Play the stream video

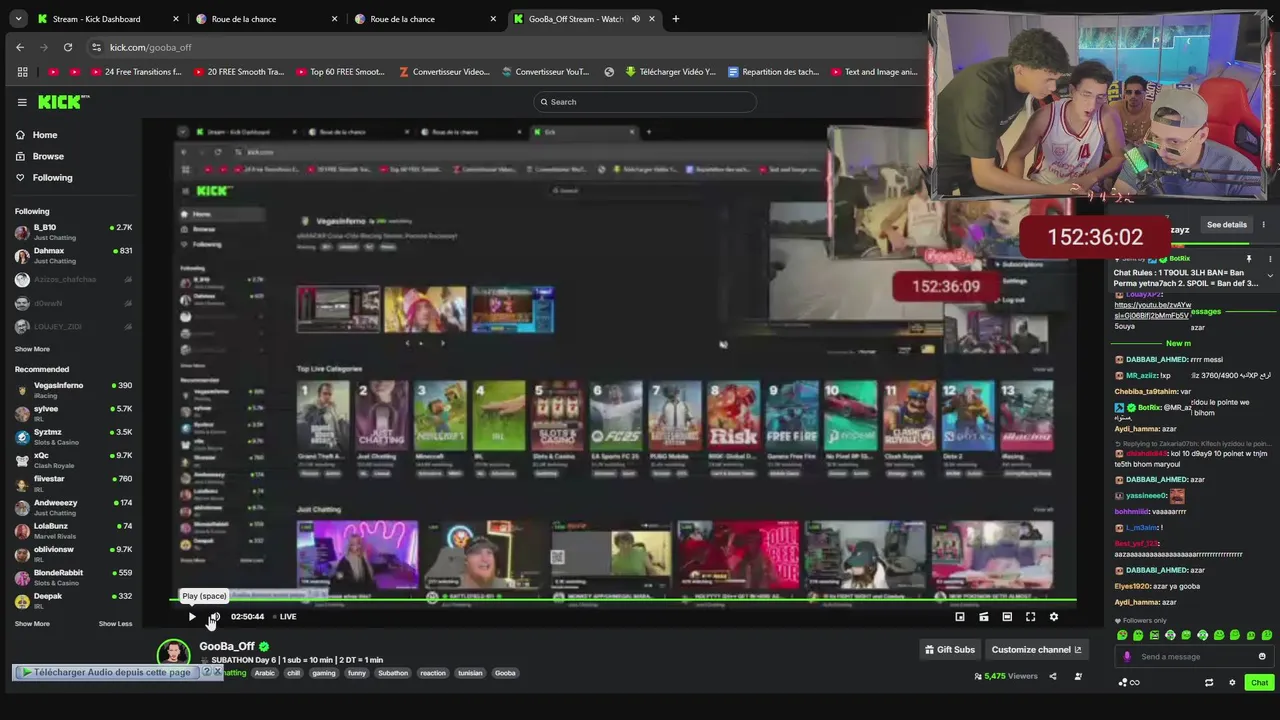(192, 617)
